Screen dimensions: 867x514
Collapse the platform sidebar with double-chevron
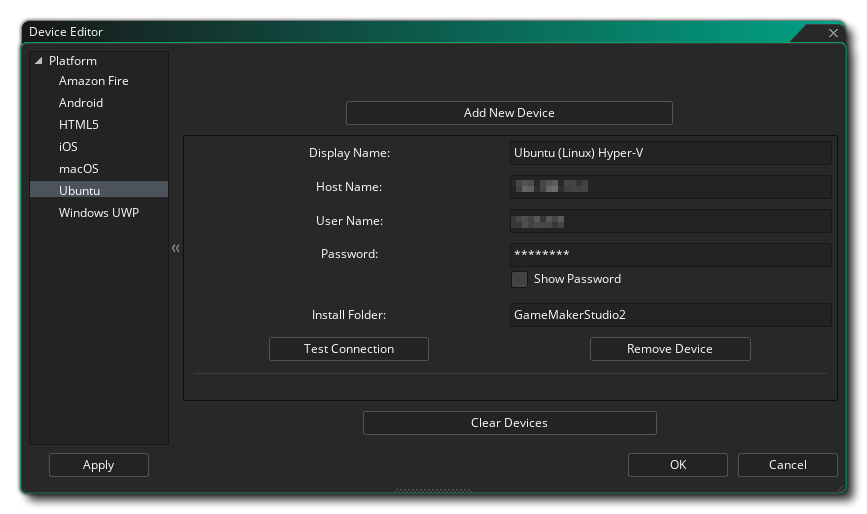click(176, 248)
